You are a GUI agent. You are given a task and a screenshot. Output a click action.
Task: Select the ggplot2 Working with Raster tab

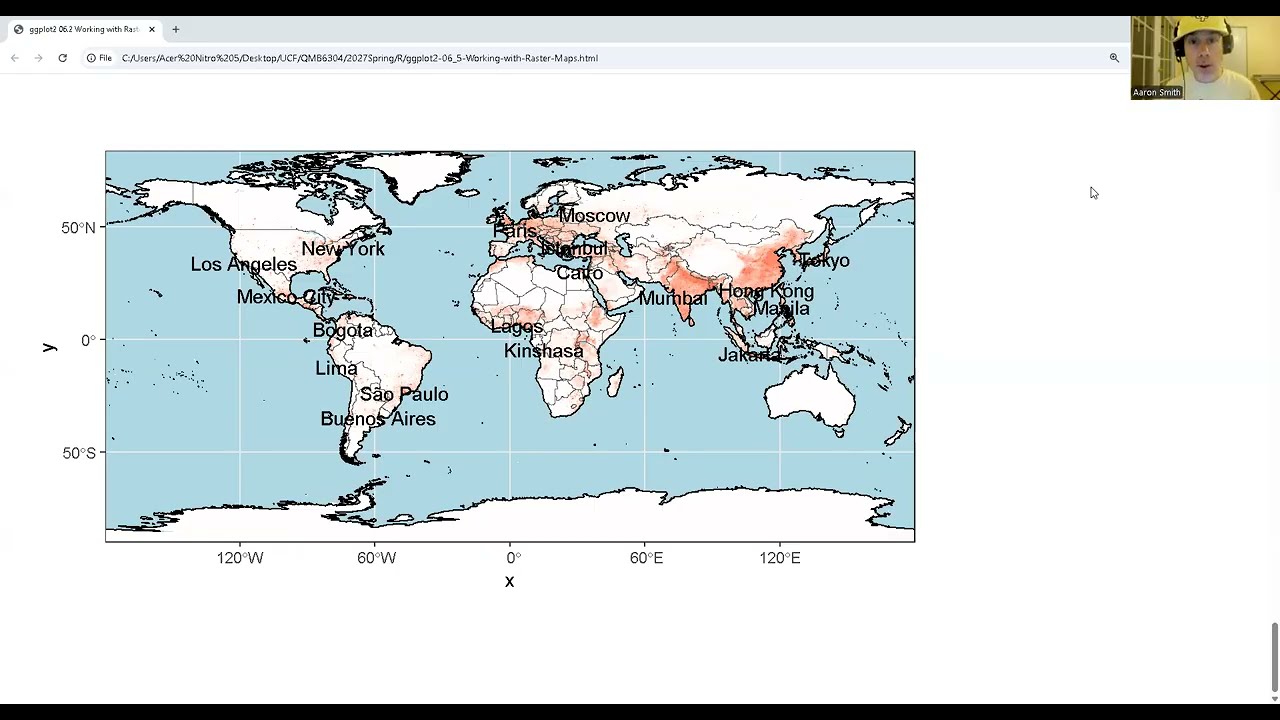pyautogui.click(x=83, y=29)
